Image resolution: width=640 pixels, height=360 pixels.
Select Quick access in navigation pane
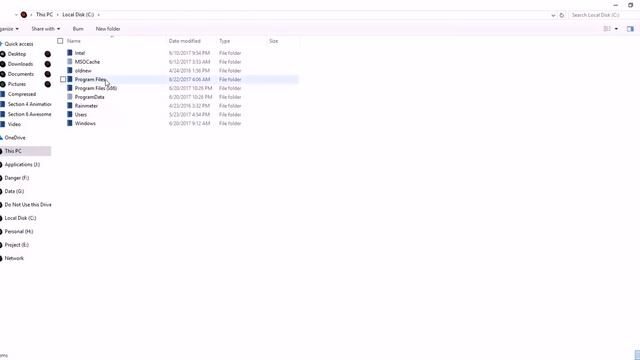tap(19, 44)
